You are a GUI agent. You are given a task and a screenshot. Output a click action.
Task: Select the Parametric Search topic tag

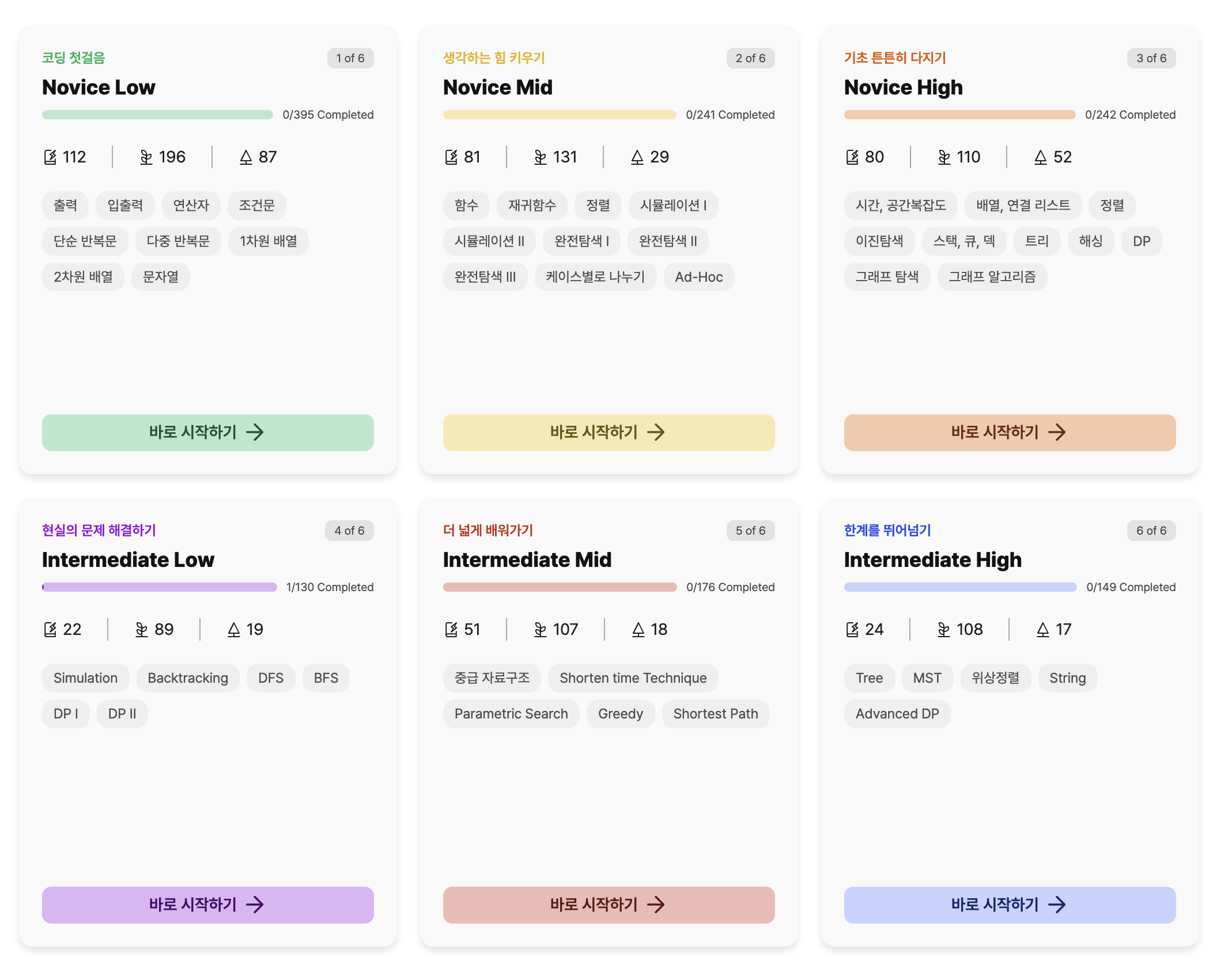pos(511,714)
